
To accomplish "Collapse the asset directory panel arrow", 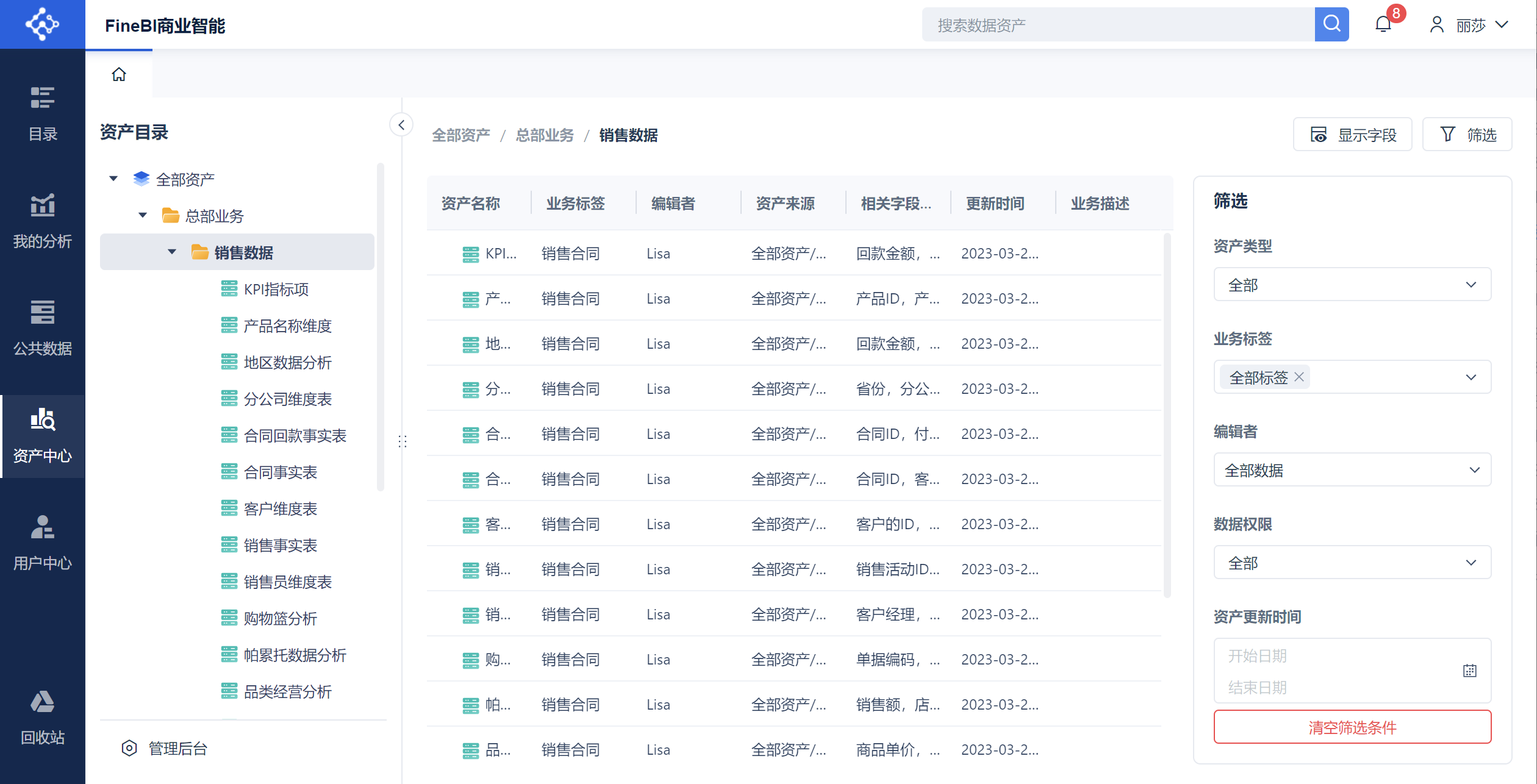I will (401, 125).
